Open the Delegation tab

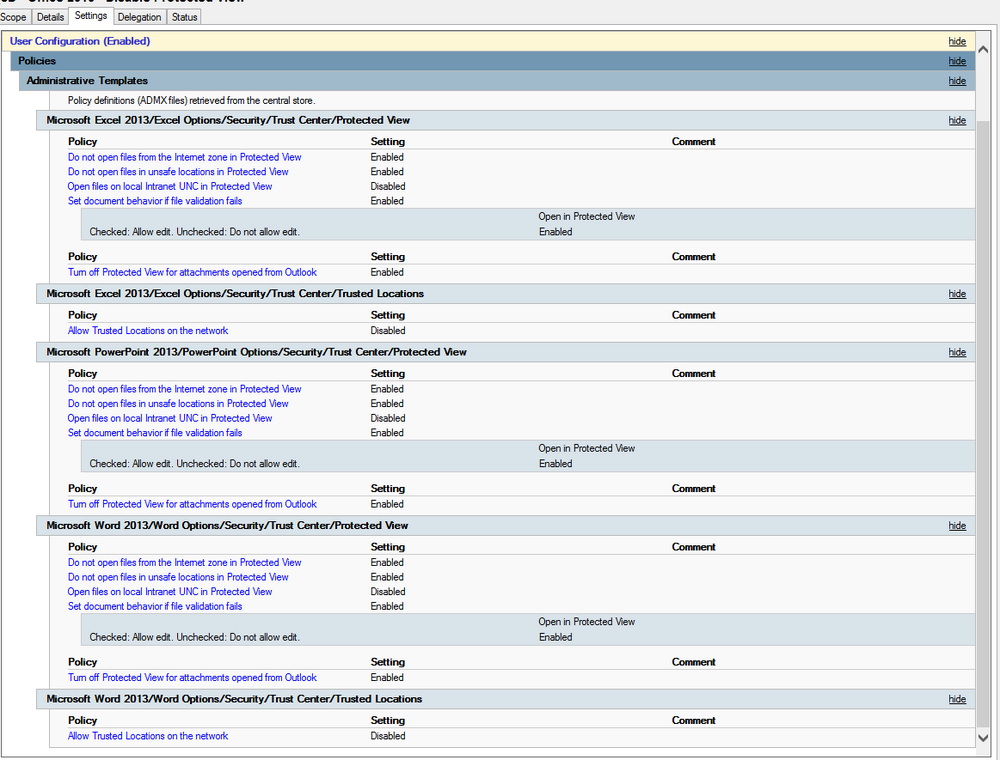pos(139,17)
